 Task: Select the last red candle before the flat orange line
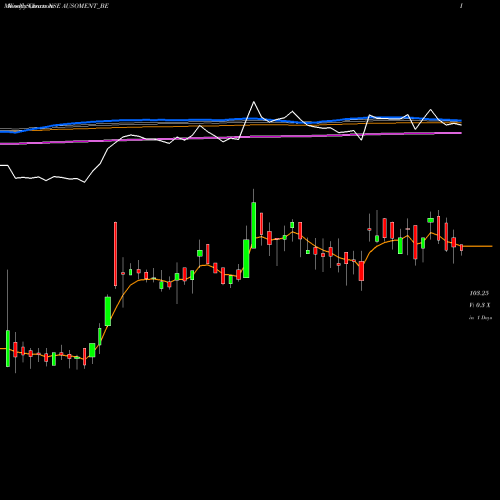pos(462,247)
